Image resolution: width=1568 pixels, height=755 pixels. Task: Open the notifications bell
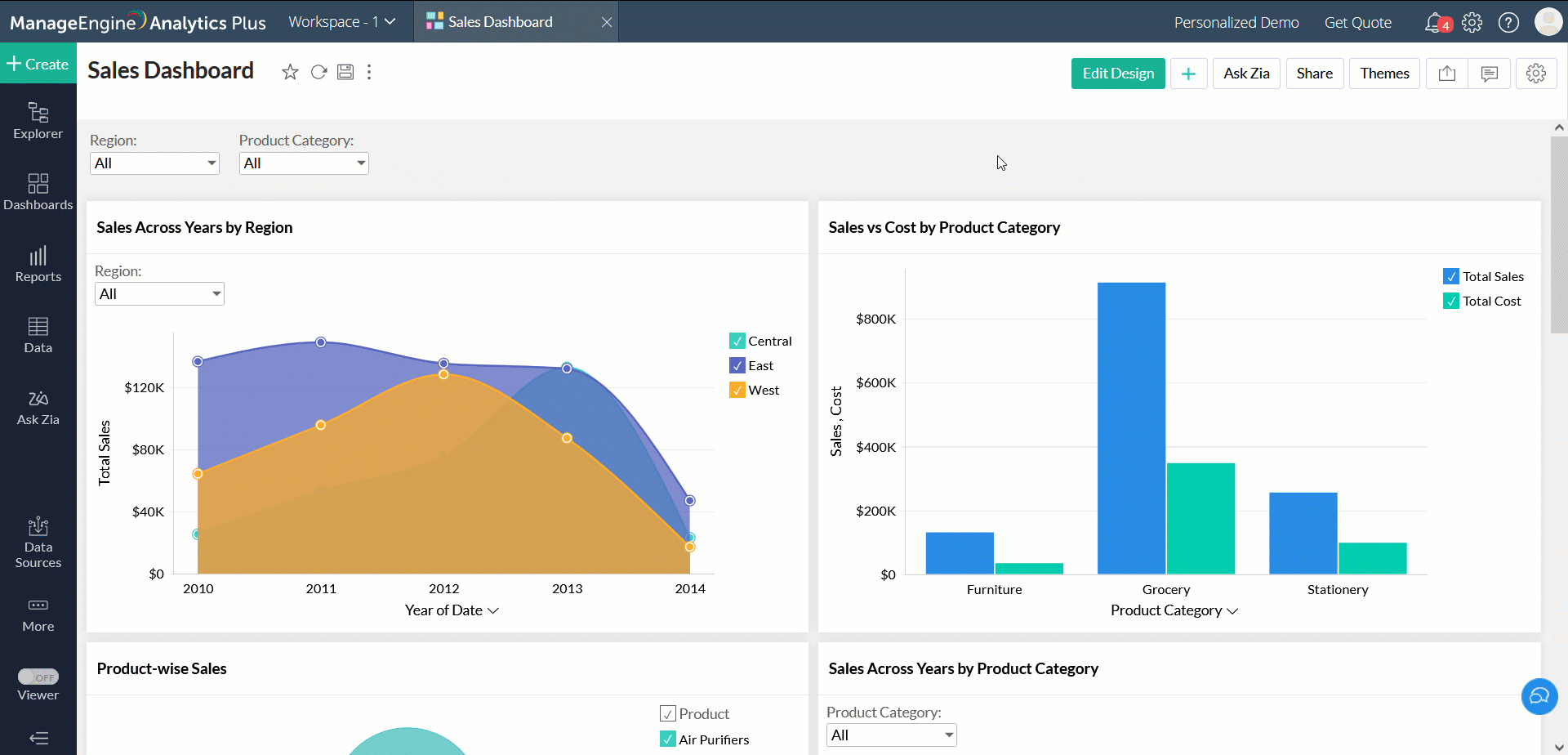coord(1434,23)
